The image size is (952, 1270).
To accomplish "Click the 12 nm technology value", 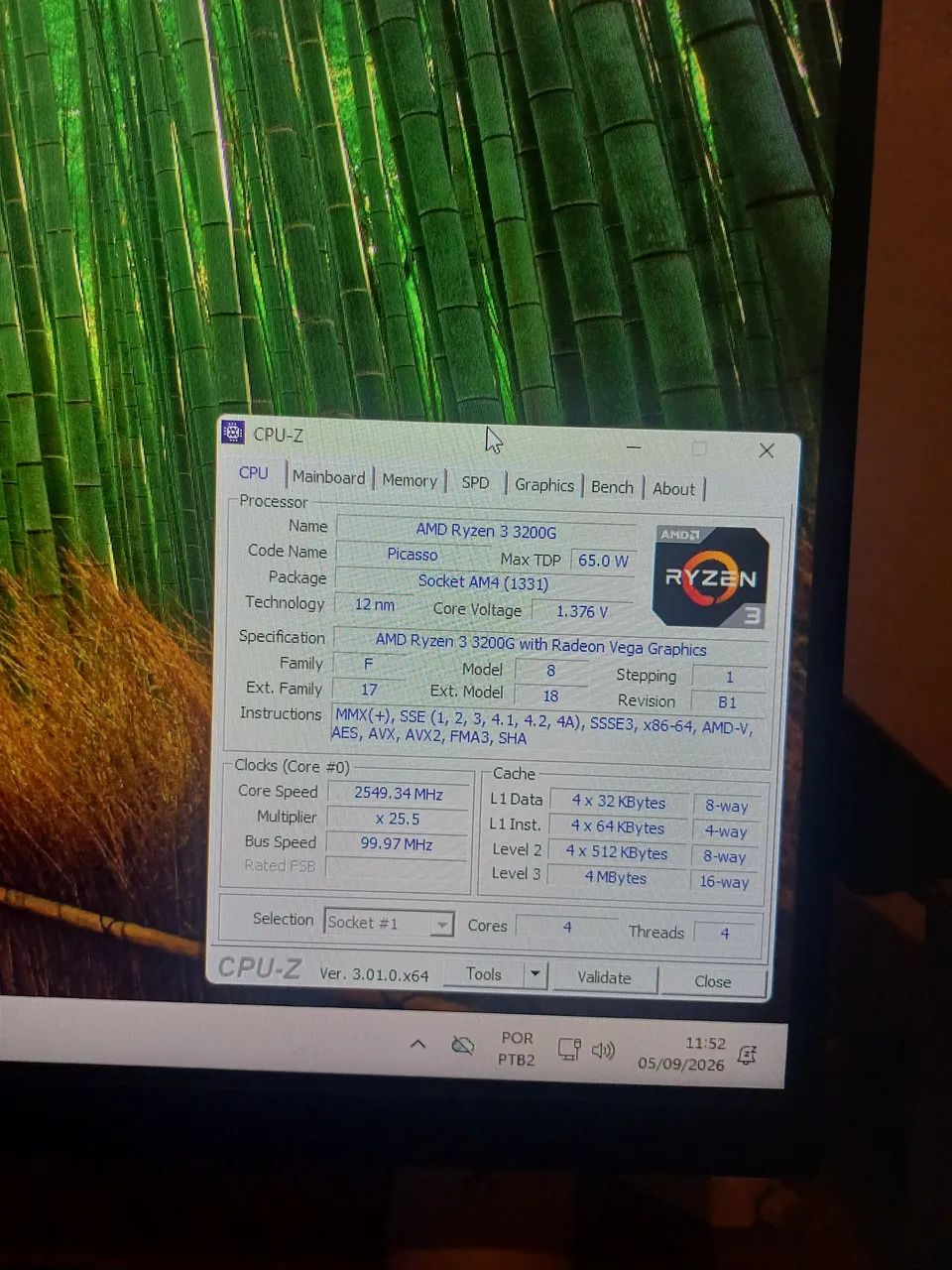I will click(x=374, y=604).
